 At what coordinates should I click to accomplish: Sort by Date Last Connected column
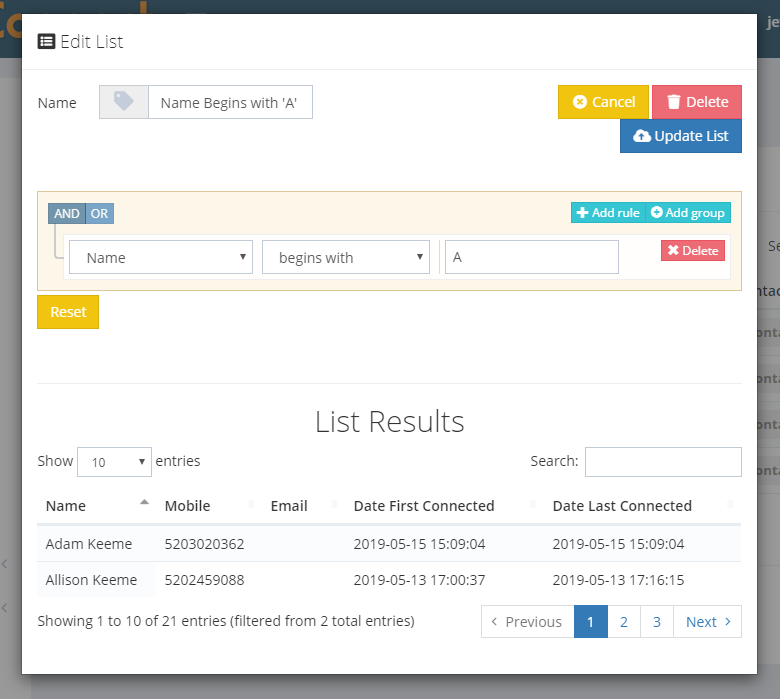pos(642,506)
